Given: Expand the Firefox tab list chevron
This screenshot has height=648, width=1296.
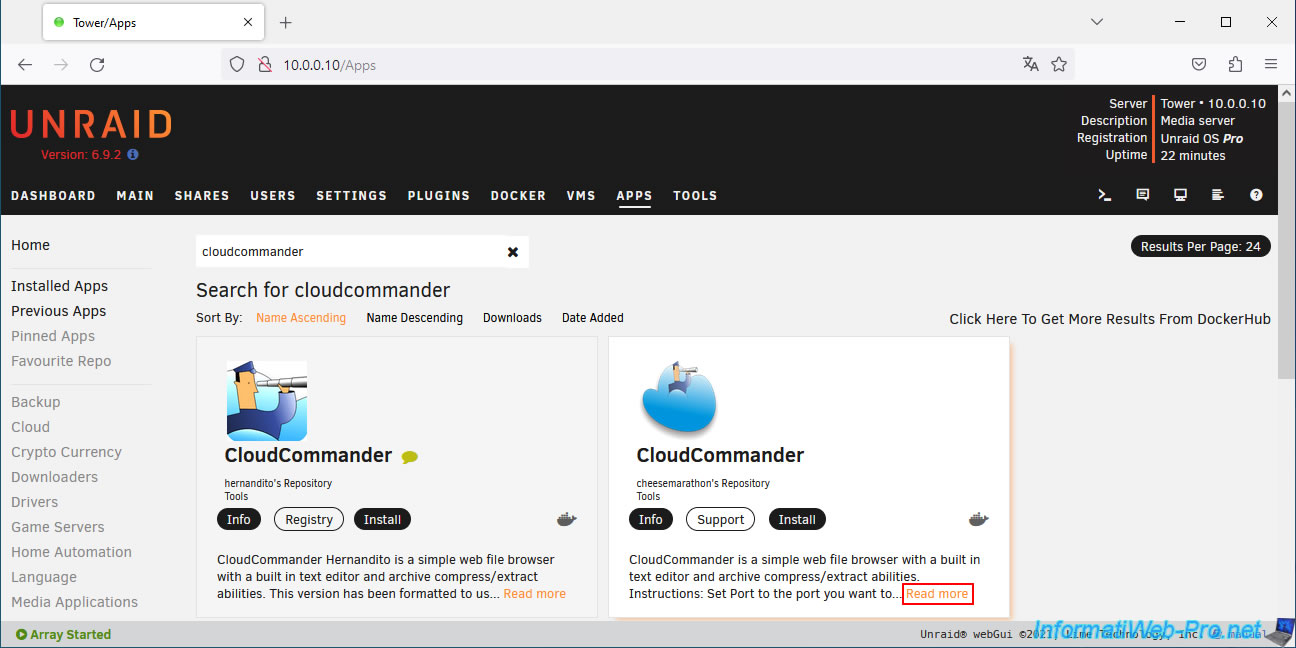Looking at the screenshot, I should coord(1097,22).
